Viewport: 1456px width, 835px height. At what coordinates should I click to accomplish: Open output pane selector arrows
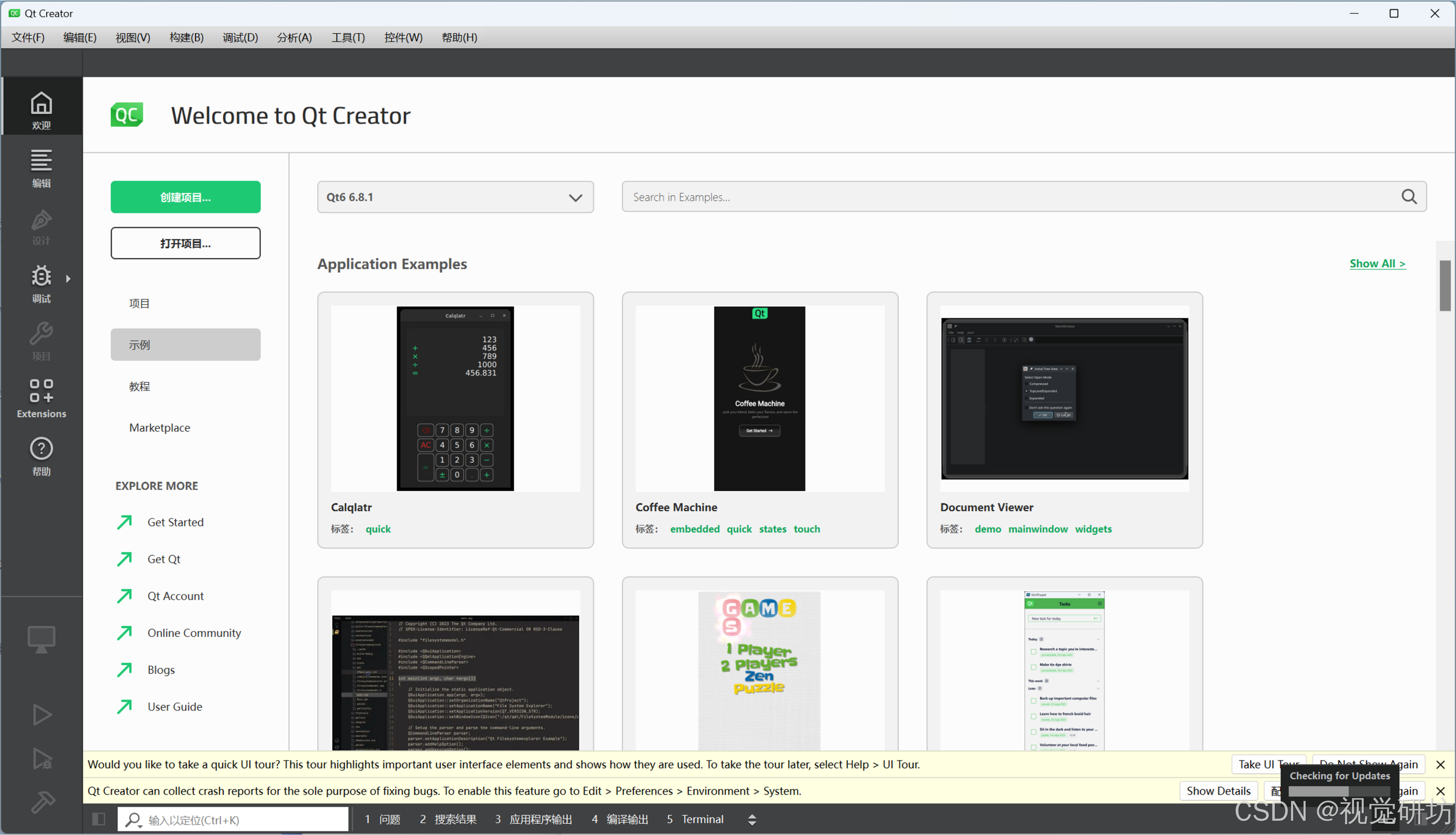coord(751,820)
